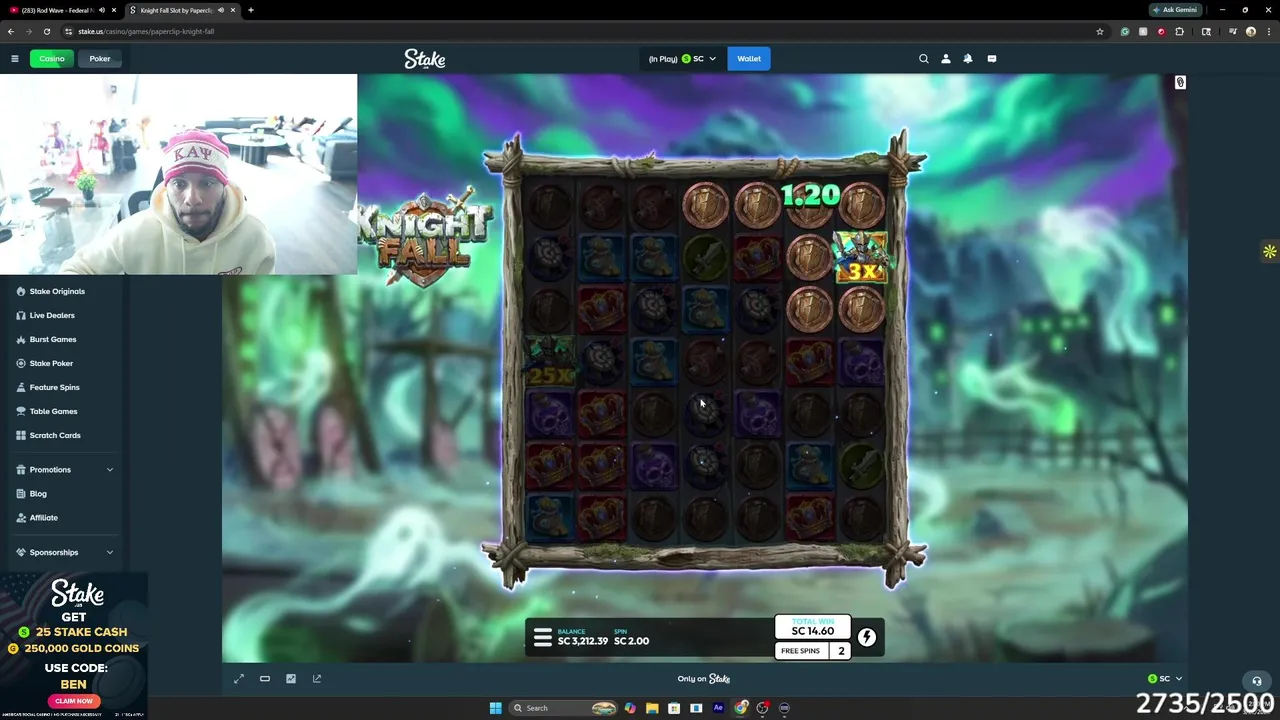Screen dimensions: 1280x720
Task: Open the Affiliate link
Action: (43, 517)
